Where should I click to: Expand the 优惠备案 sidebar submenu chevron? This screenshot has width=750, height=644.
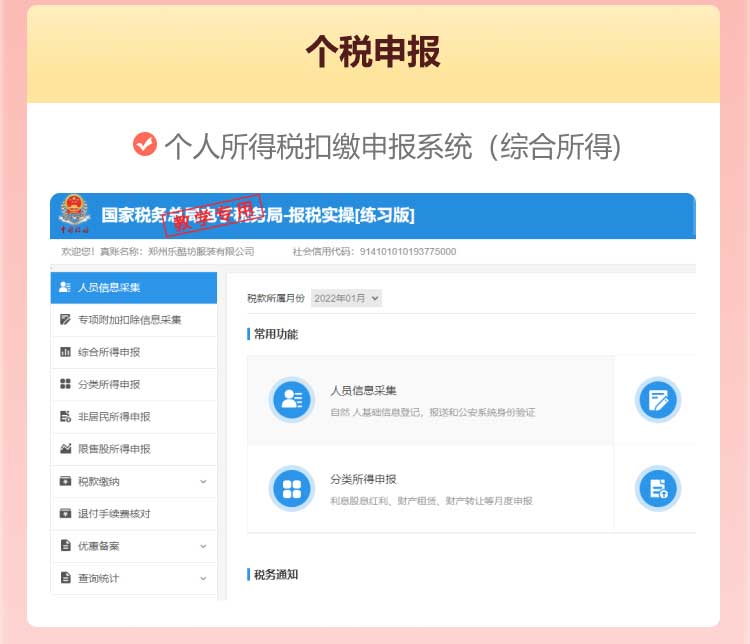[x=203, y=546]
